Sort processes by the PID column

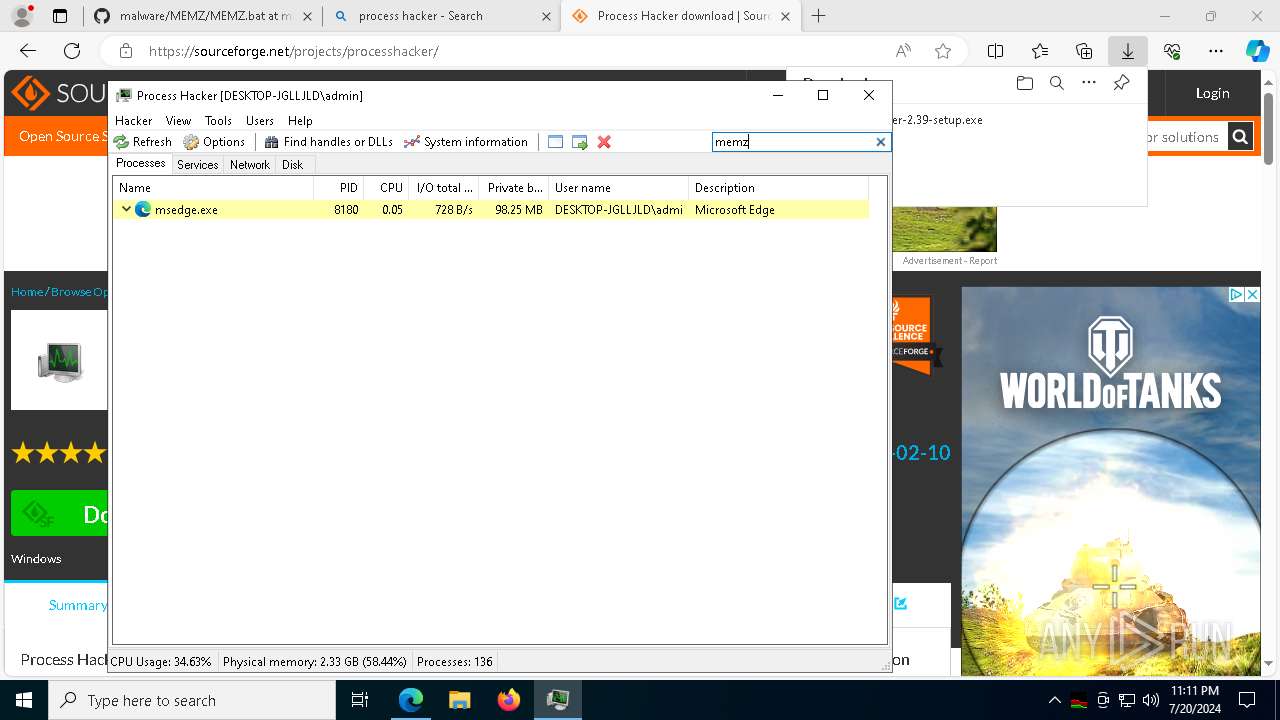(339, 187)
